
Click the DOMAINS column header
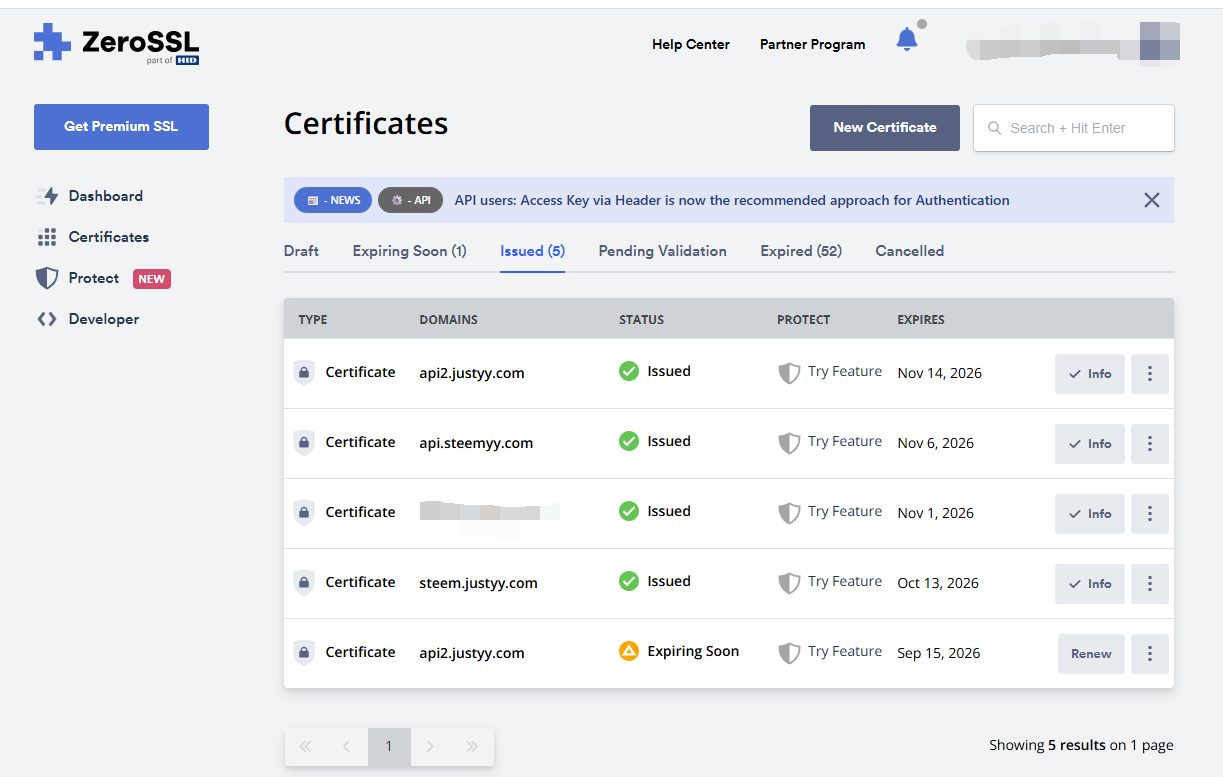pos(448,320)
